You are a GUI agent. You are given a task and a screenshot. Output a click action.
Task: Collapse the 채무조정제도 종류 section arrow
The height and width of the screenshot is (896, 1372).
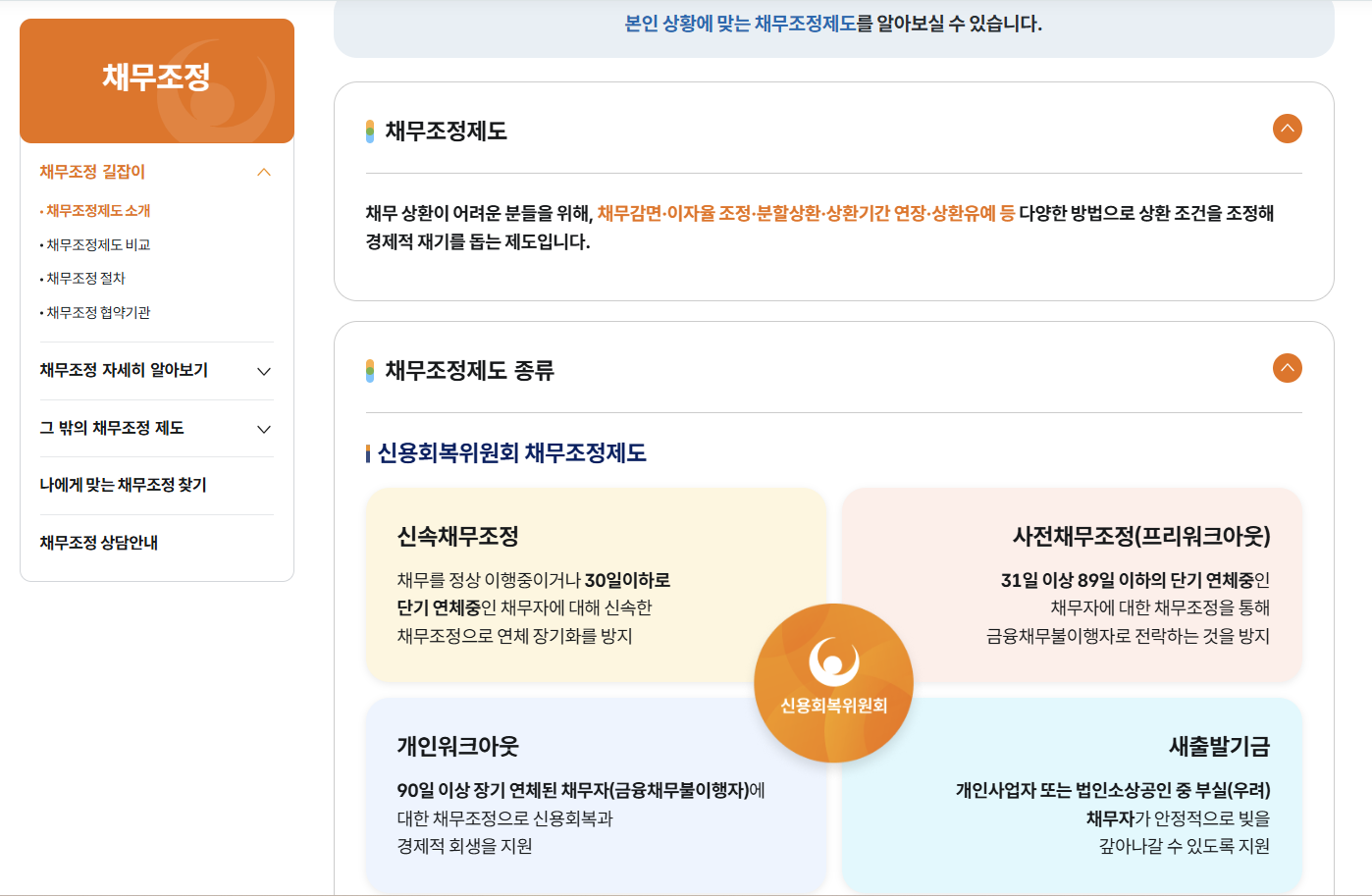pyautogui.click(x=1287, y=368)
